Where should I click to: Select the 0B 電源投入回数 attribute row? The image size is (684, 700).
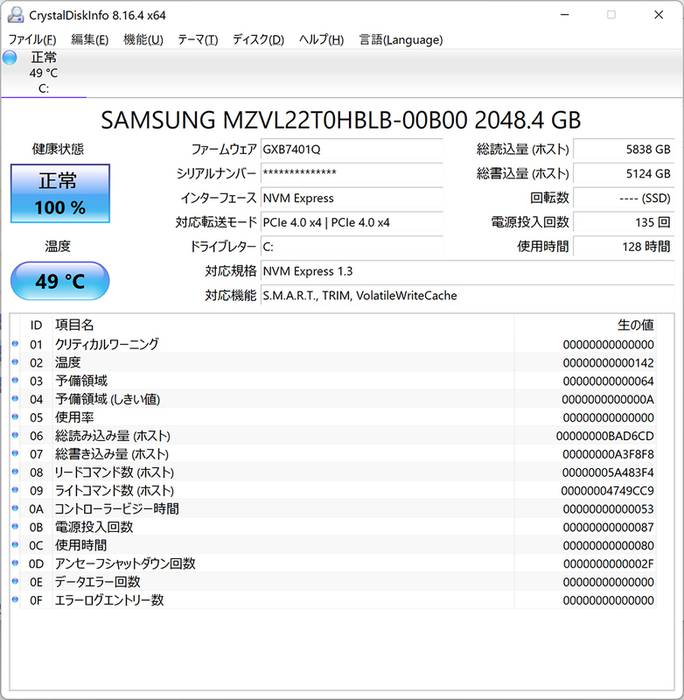(333, 527)
